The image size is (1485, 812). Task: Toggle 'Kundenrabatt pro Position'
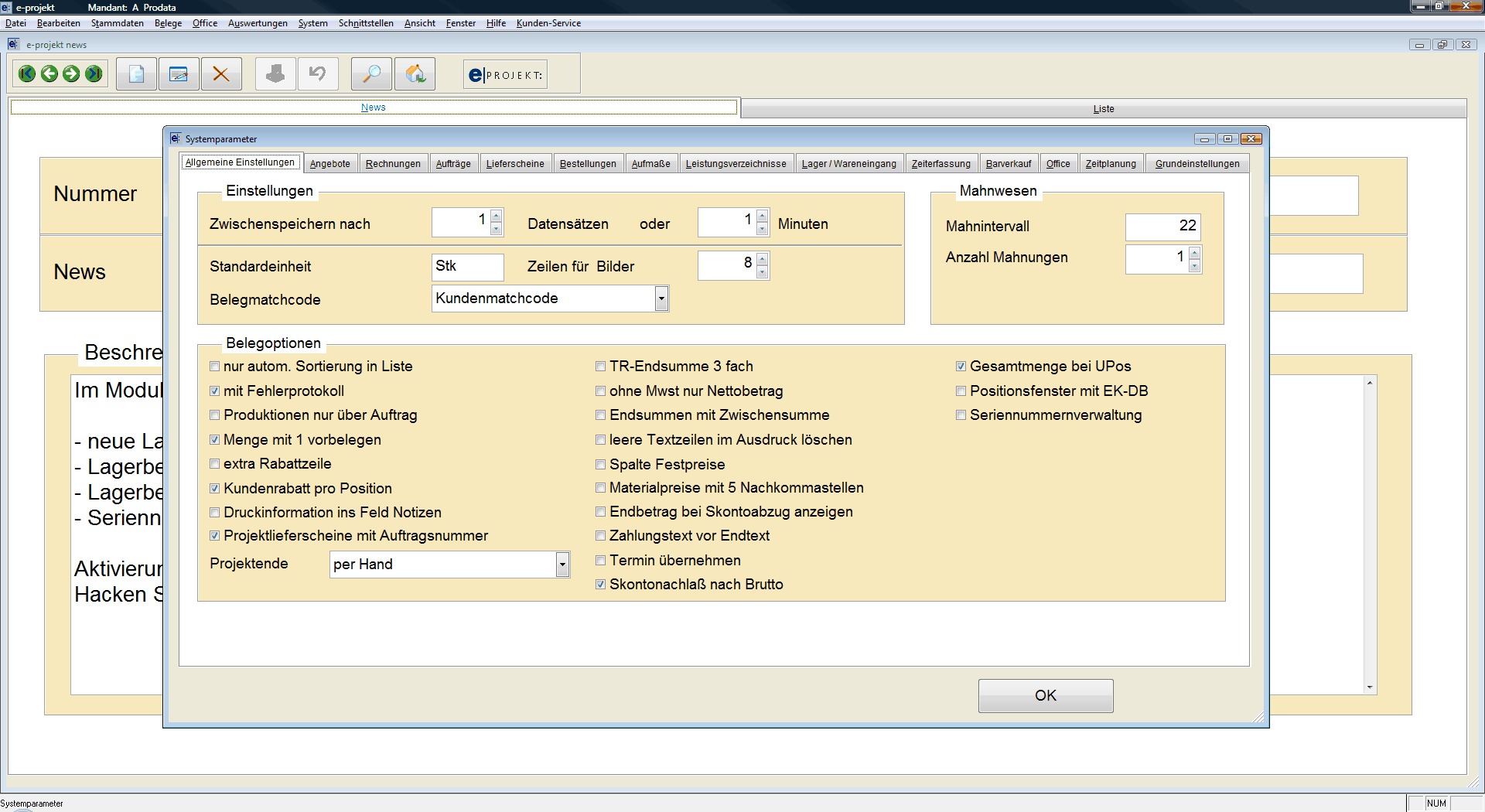(215, 489)
